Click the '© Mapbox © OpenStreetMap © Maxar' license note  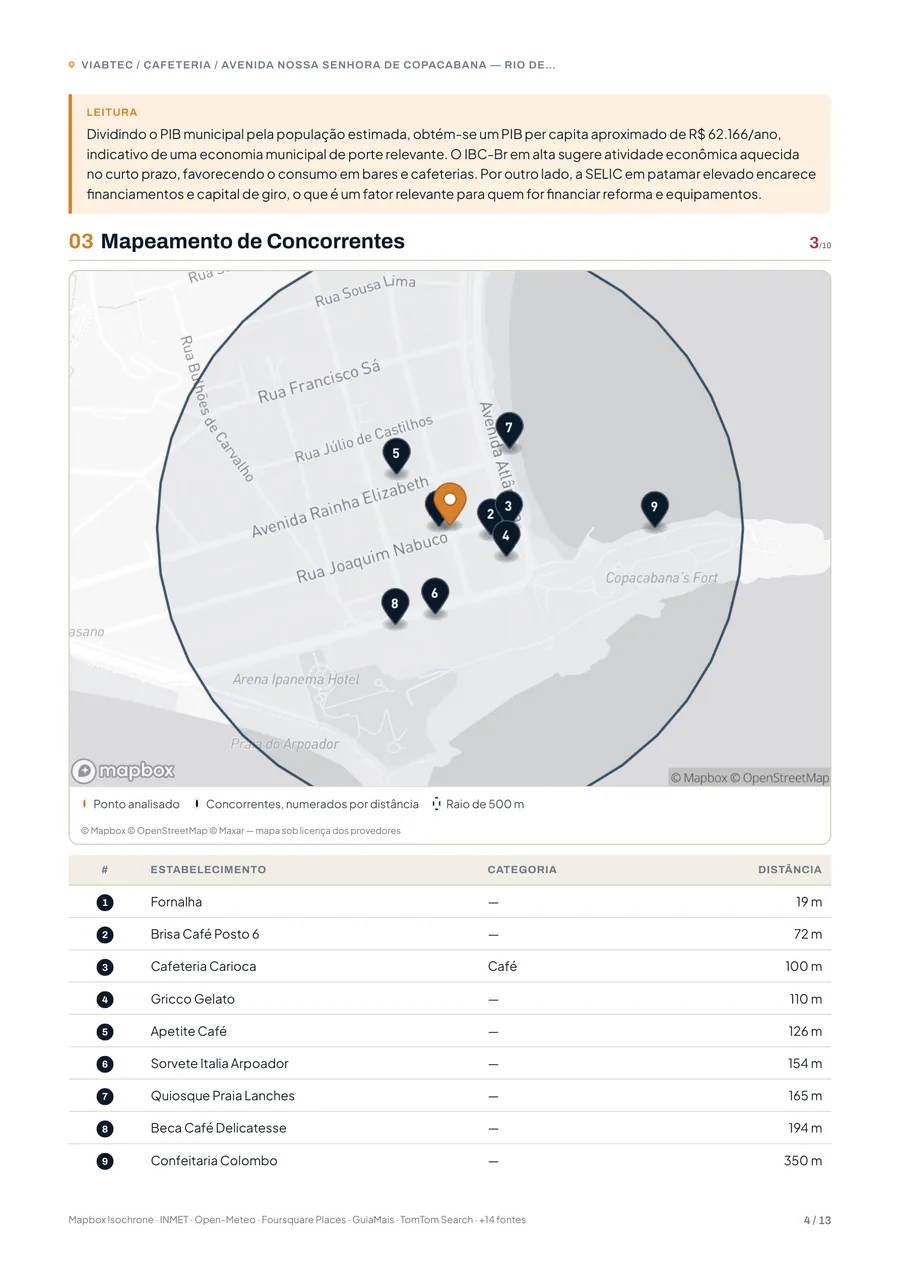point(241,831)
